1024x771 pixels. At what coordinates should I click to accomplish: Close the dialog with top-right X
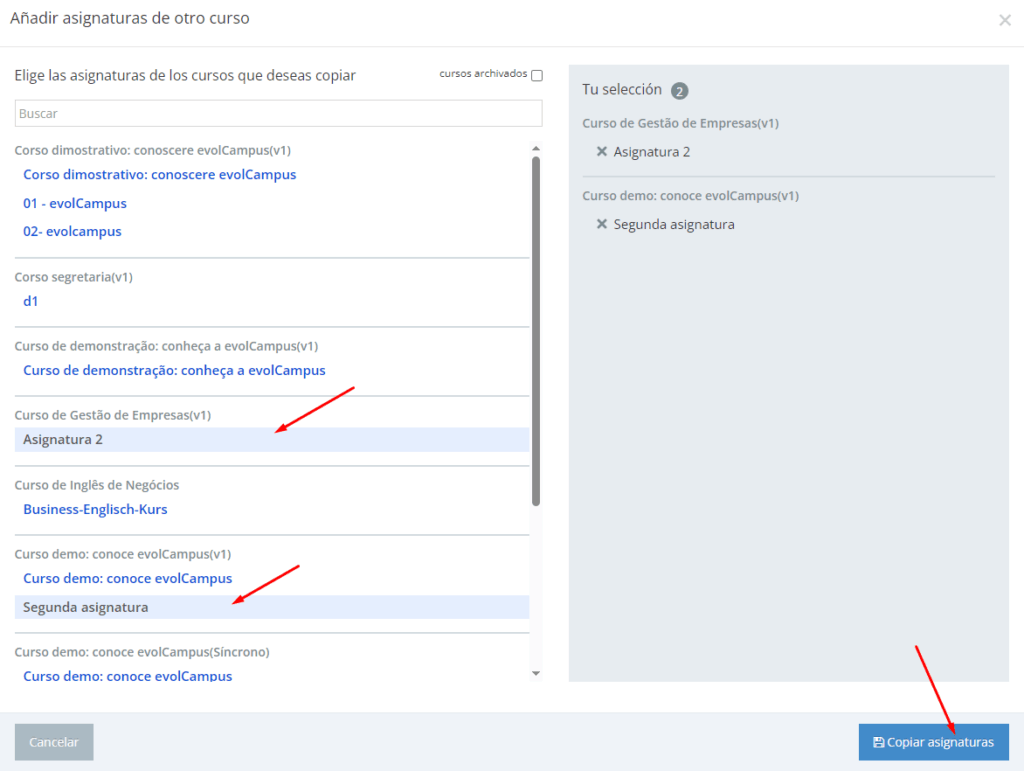pyautogui.click(x=1004, y=20)
